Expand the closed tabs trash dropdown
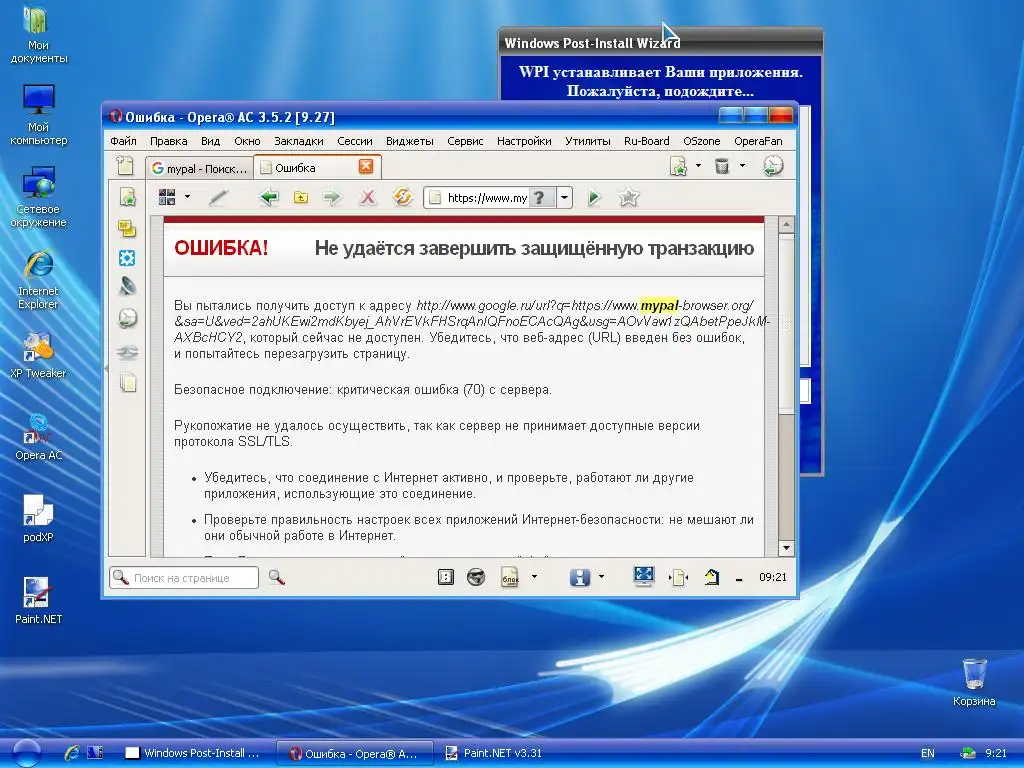 (742, 166)
